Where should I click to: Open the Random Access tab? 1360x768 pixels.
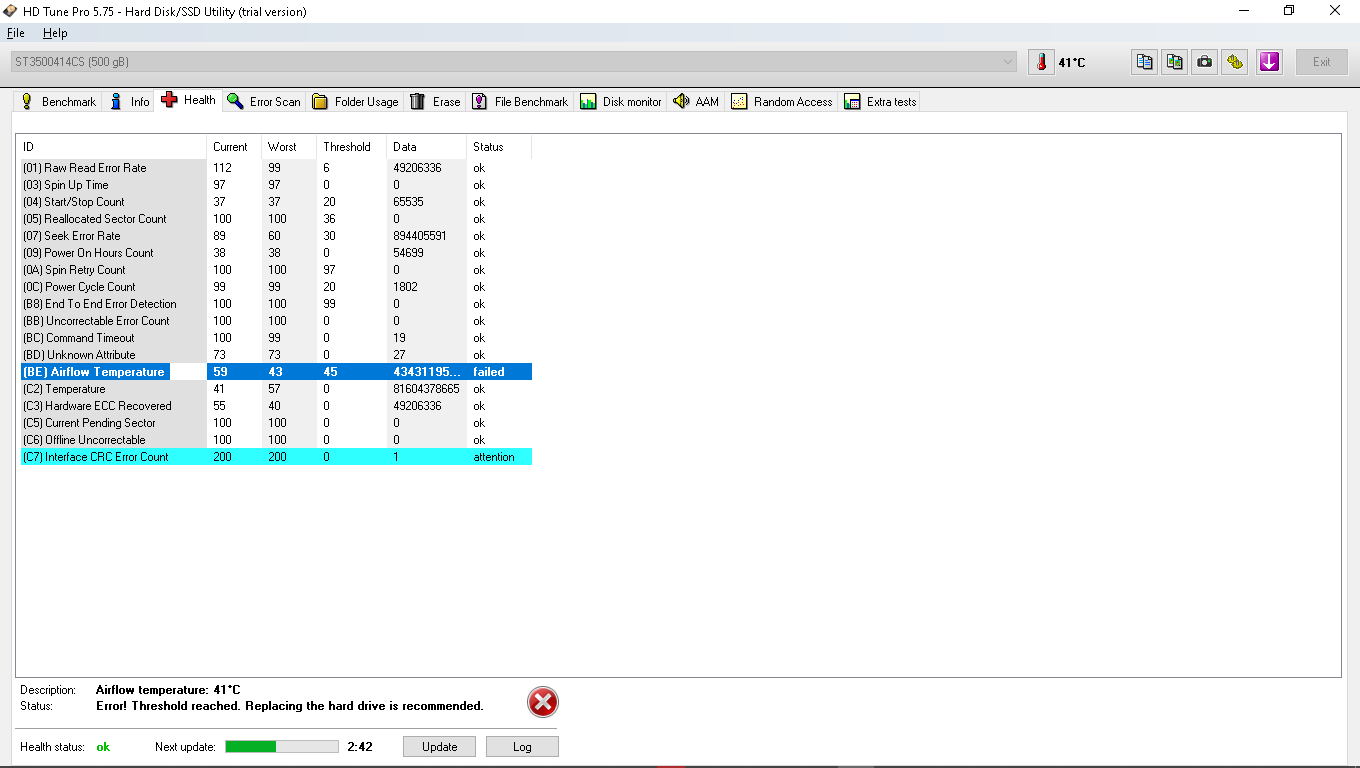point(782,101)
